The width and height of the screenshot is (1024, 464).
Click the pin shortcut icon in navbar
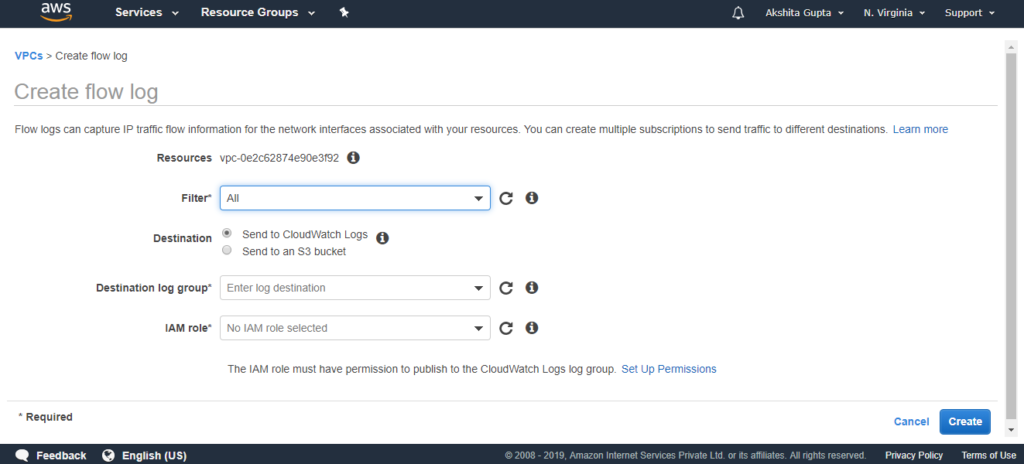(344, 12)
